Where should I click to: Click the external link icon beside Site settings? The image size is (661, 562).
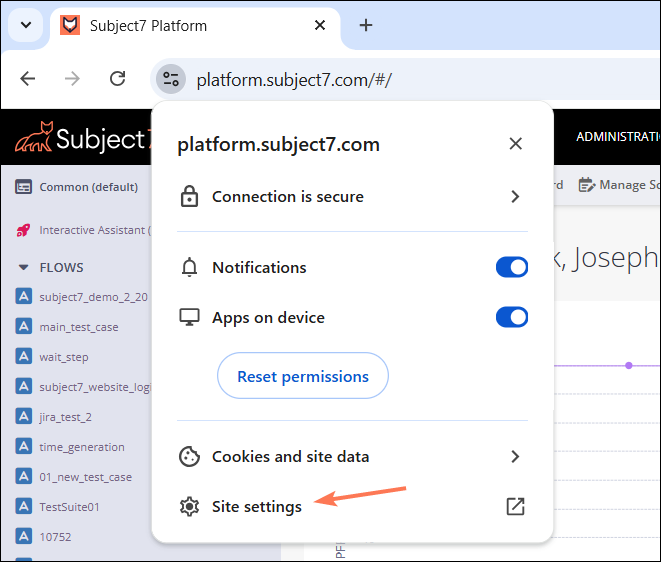[x=515, y=506]
